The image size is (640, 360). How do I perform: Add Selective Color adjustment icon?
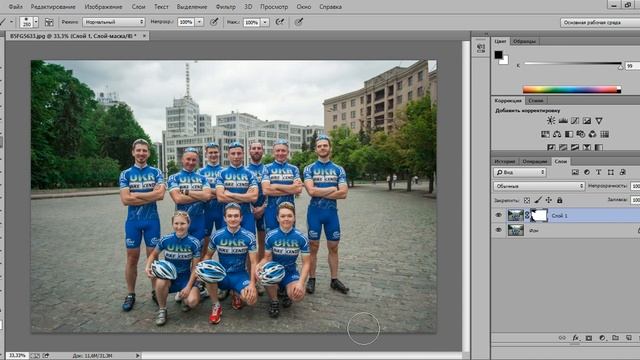coord(587,147)
